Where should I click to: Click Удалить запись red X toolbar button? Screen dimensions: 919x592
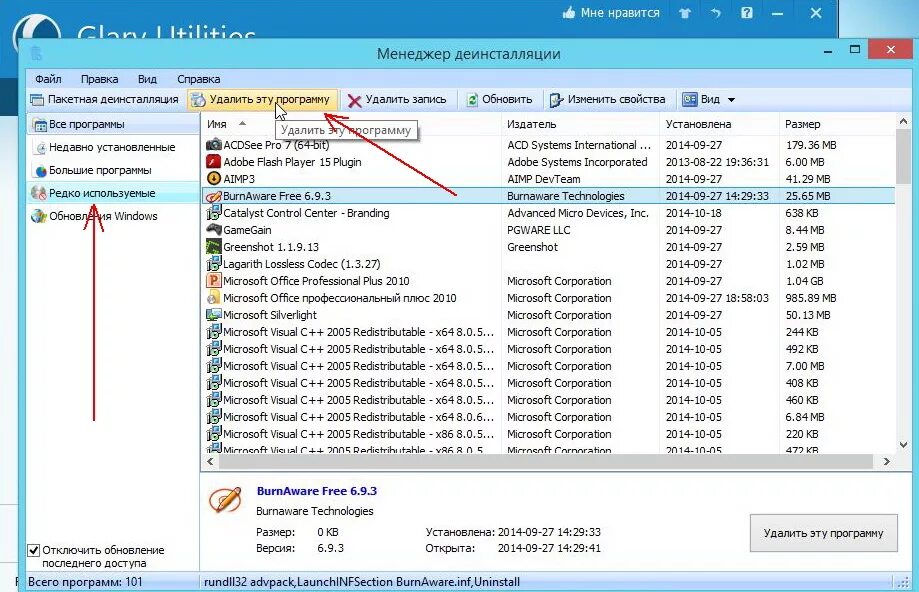tap(396, 100)
